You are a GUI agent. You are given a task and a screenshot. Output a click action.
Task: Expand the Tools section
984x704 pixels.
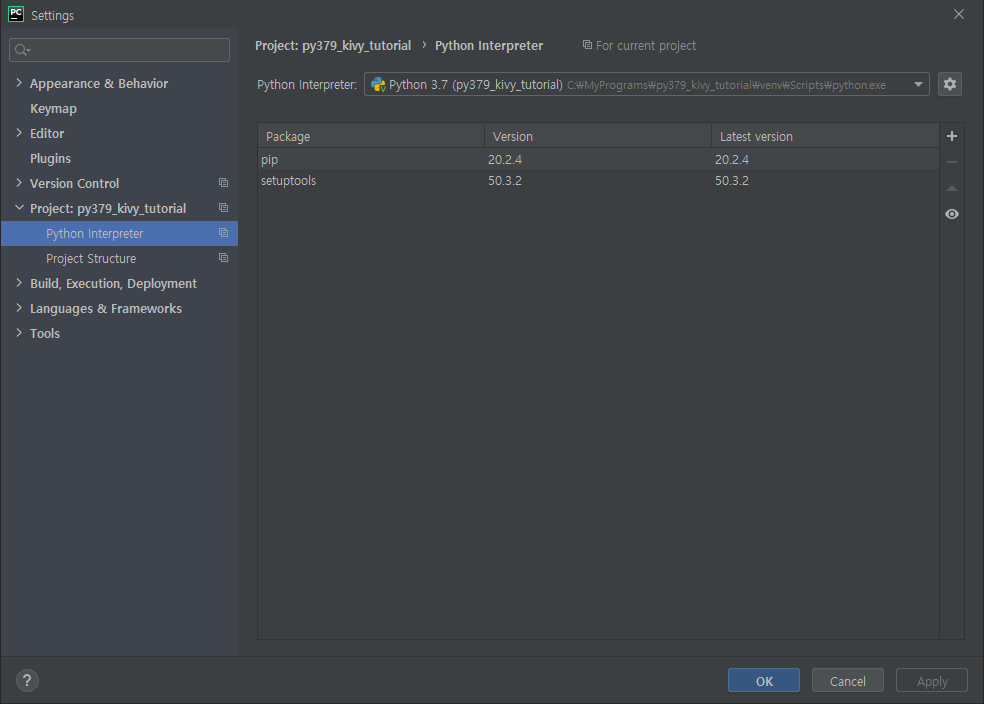click(x=19, y=333)
